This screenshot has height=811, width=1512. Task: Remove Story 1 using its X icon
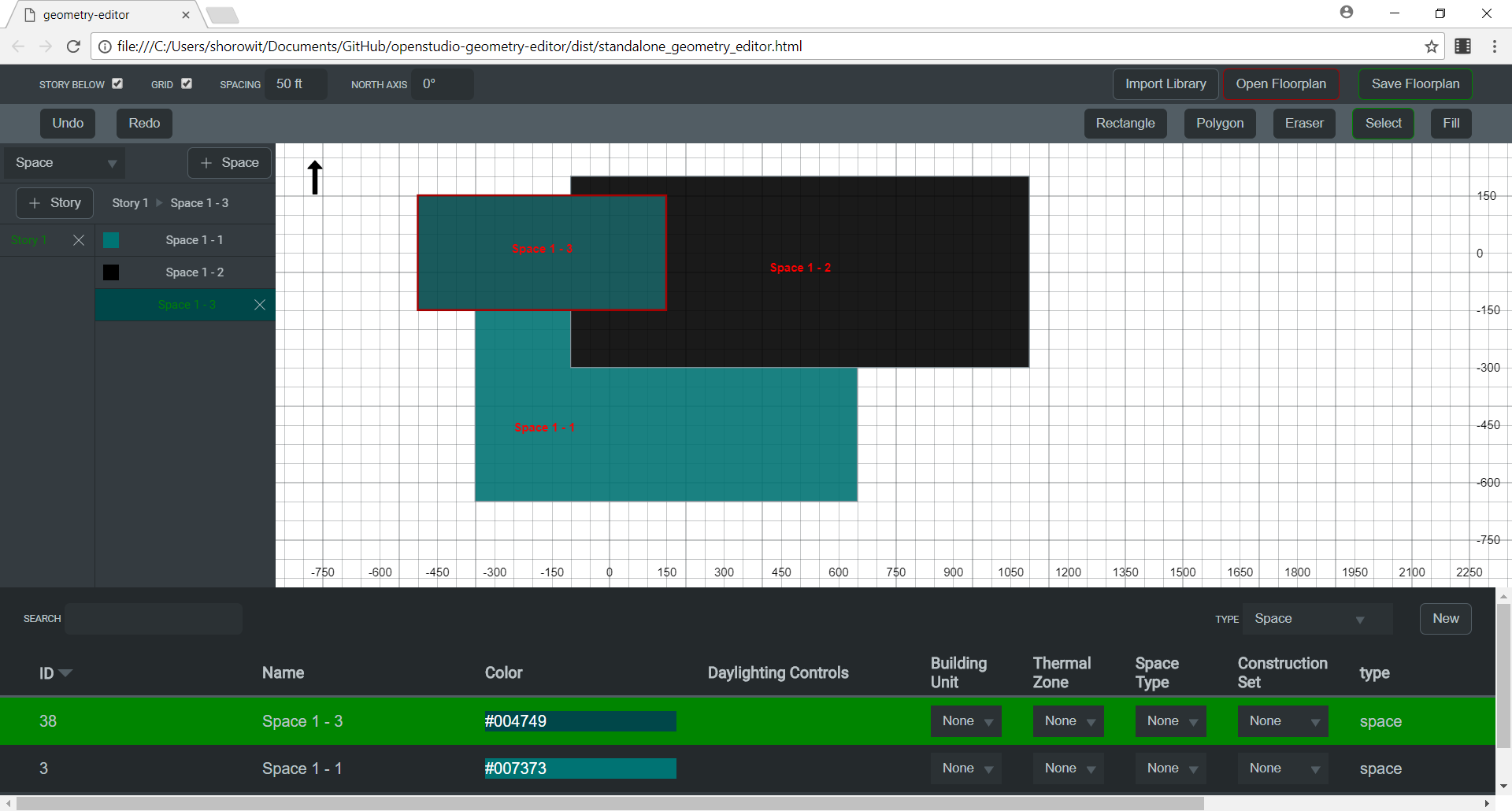[78, 240]
